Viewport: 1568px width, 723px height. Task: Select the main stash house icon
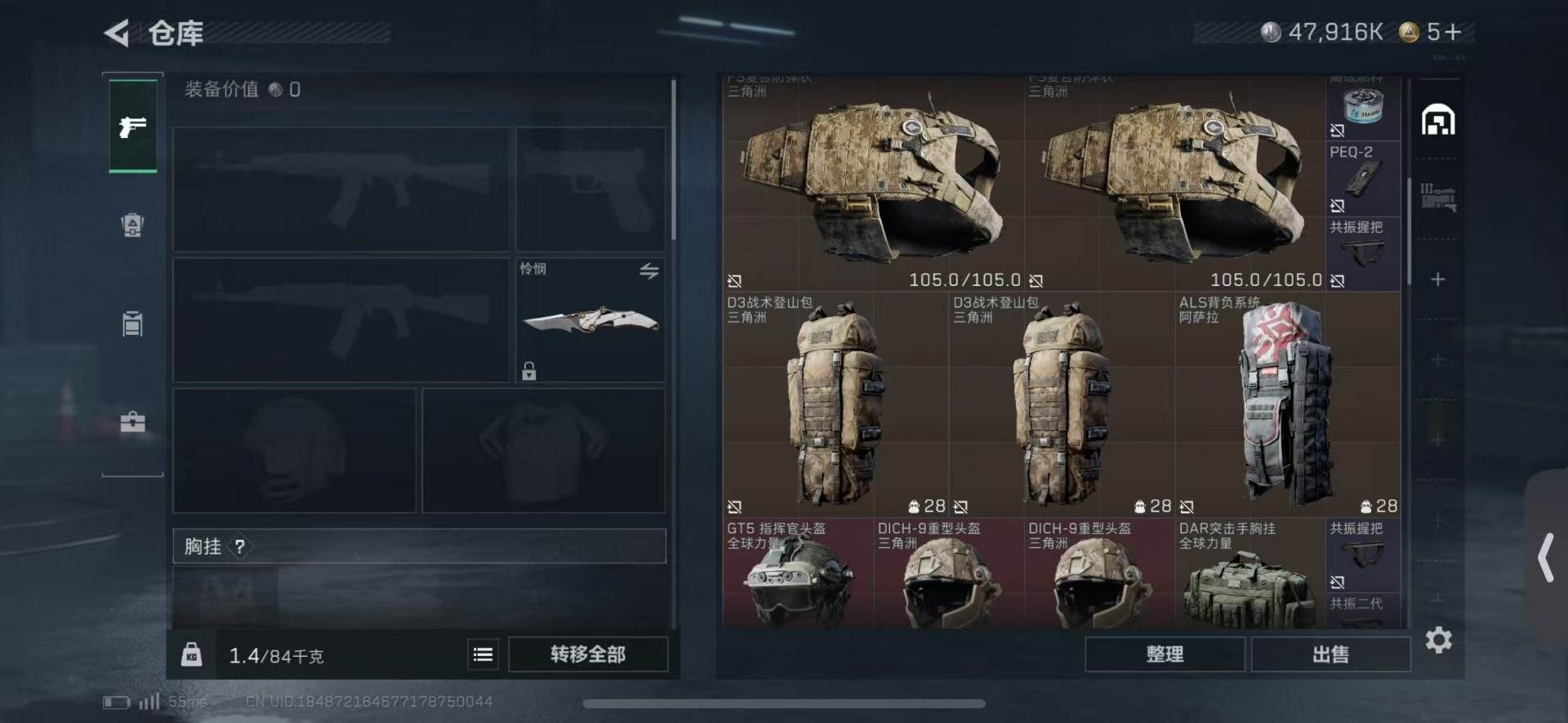1438,121
